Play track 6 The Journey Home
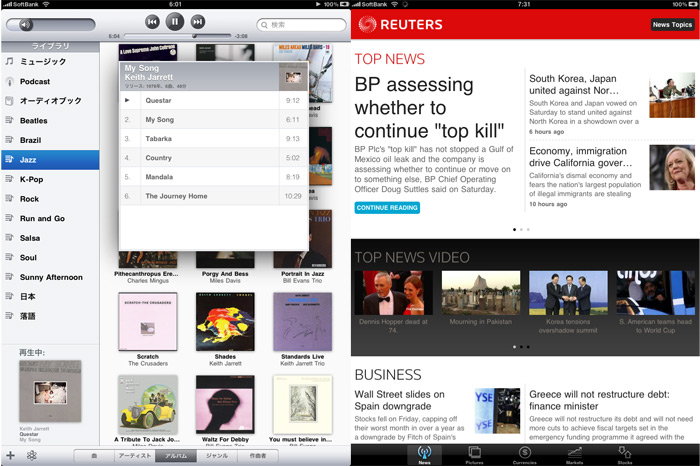700x466 pixels. [x=214, y=196]
